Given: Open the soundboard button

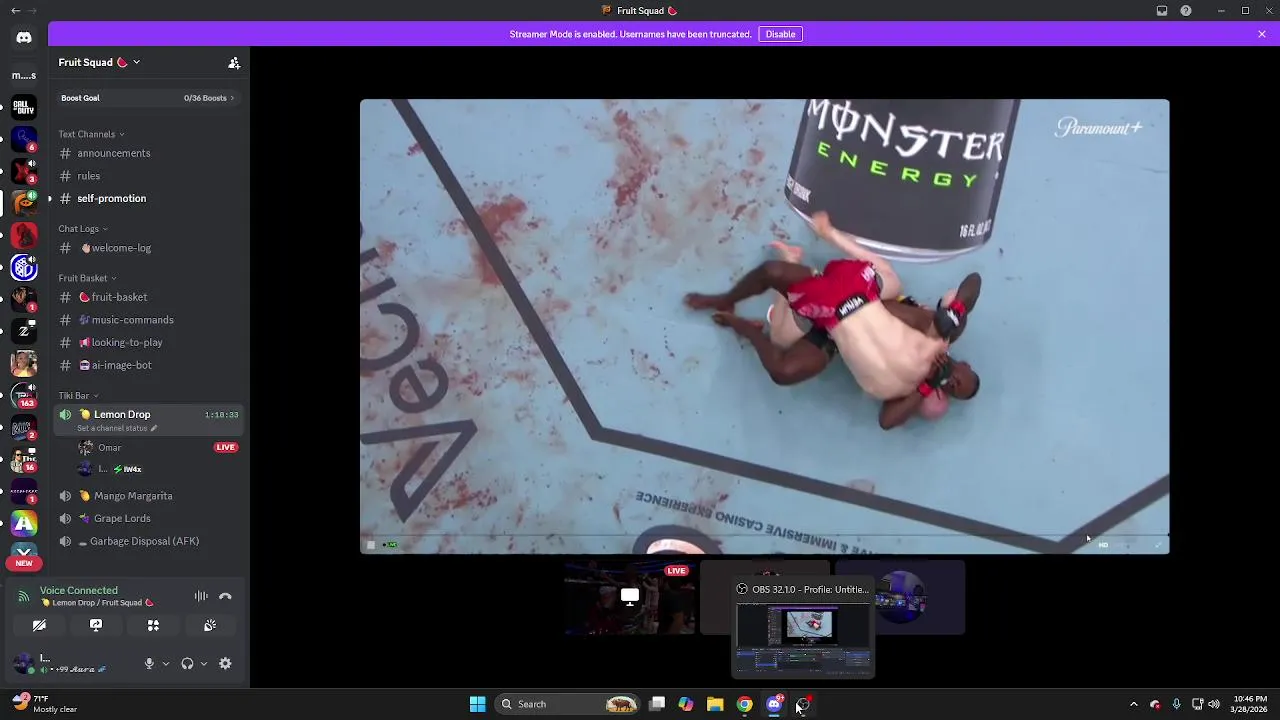Looking at the screenshot, I should 210,625.
